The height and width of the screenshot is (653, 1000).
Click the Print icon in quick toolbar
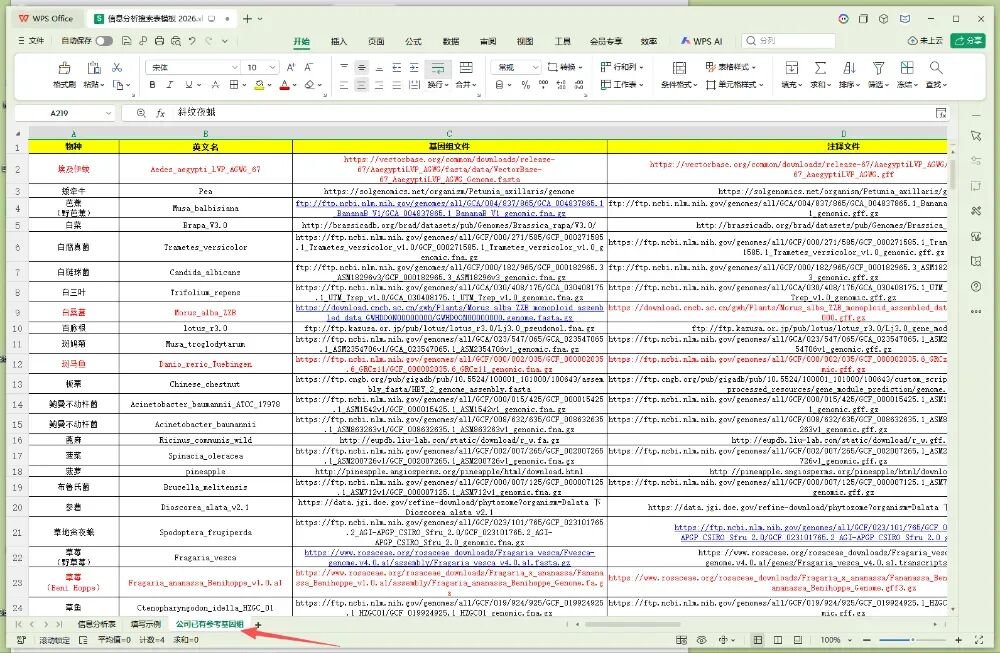159,41
